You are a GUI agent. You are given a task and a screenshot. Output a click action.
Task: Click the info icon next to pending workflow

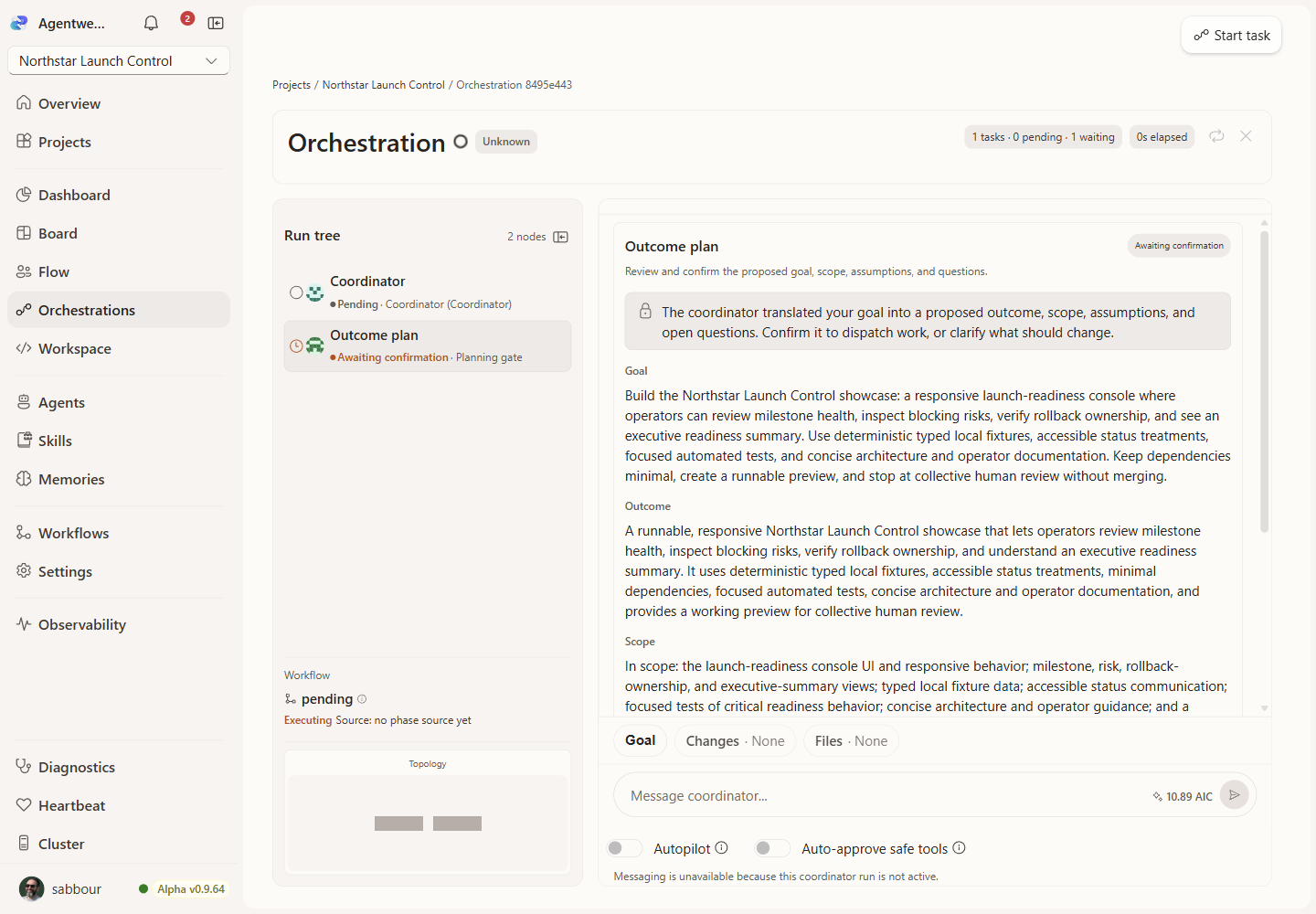(362, 699)
